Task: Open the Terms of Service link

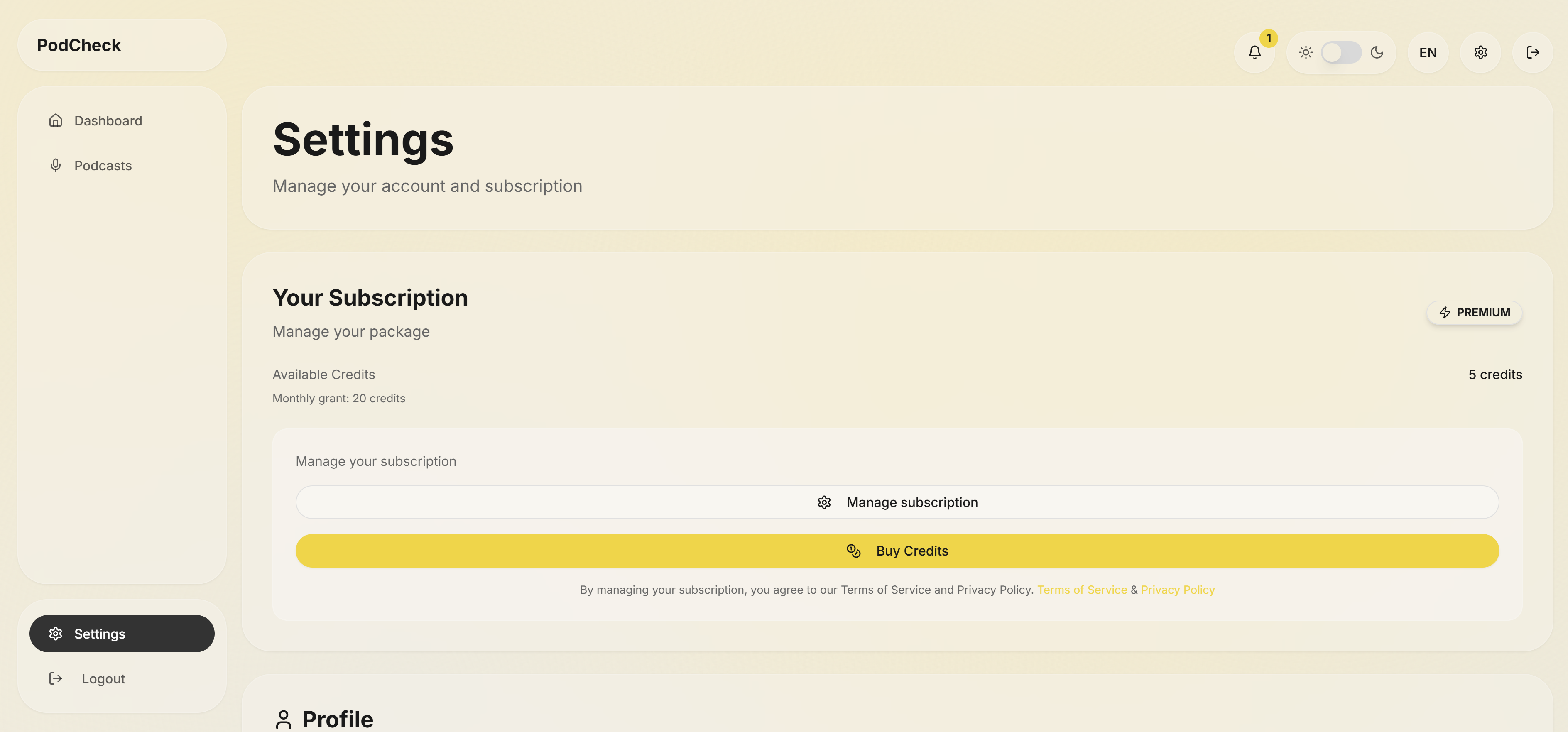Action: pos(1082,590)
